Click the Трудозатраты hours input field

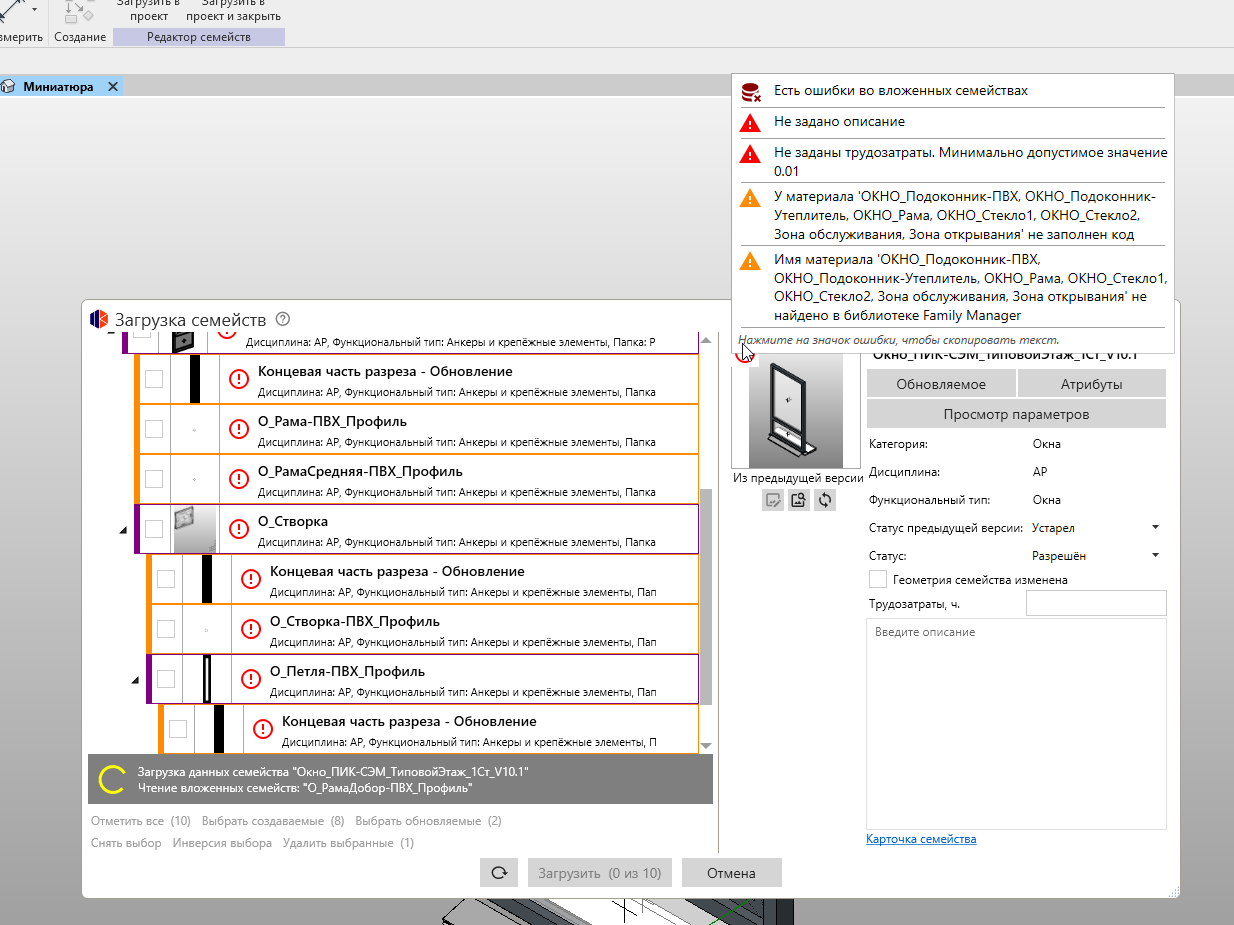pyautogui.click(x=1096, y=603)
